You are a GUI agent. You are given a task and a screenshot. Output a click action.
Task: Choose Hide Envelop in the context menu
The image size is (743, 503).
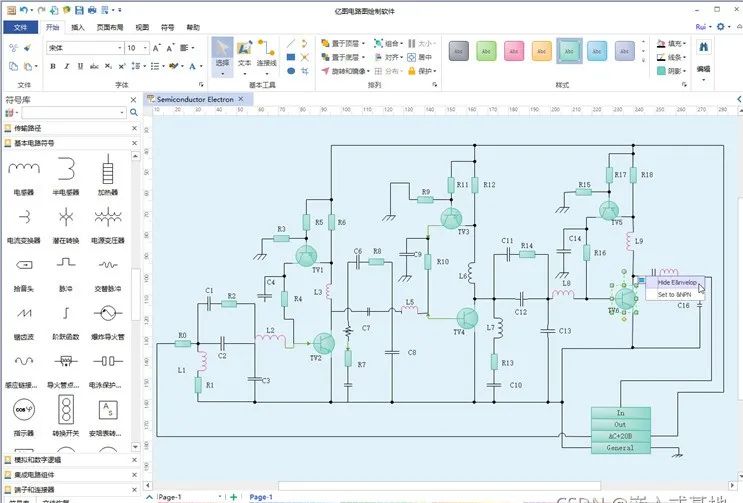pyautogui.click(x=676, y=282)
